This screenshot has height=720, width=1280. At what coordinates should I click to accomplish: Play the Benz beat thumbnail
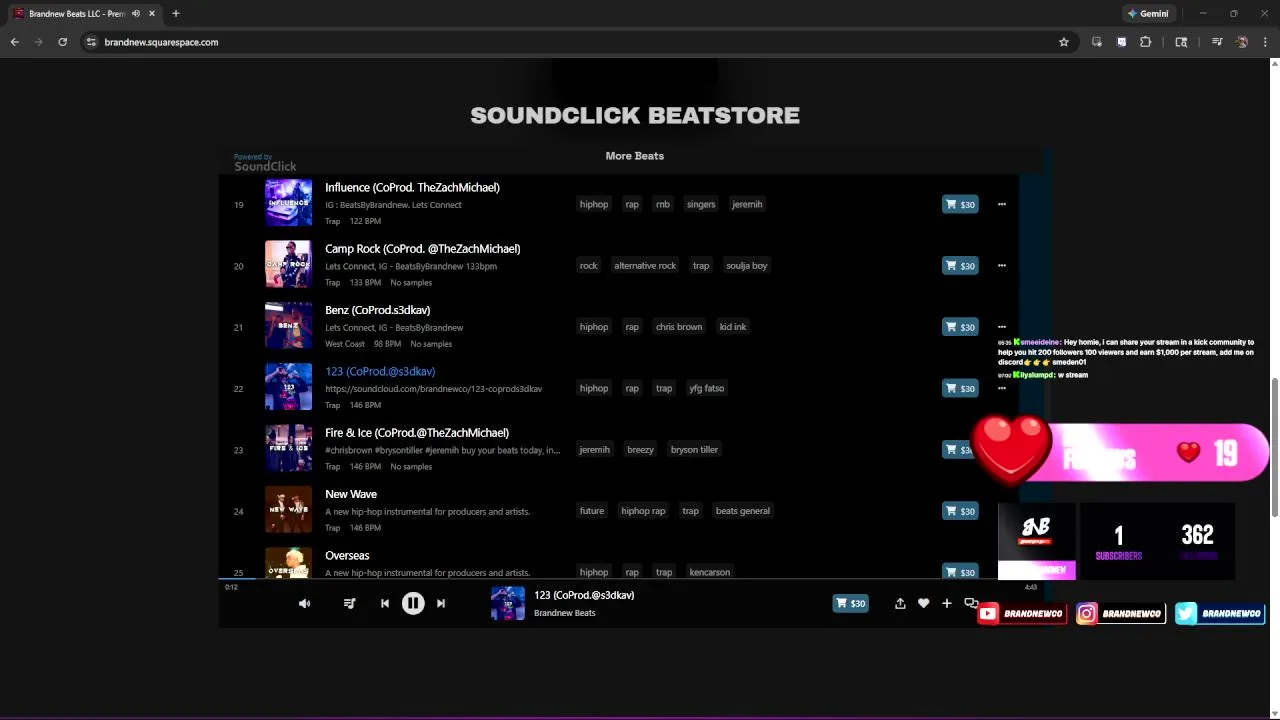(x=288, y=326)
